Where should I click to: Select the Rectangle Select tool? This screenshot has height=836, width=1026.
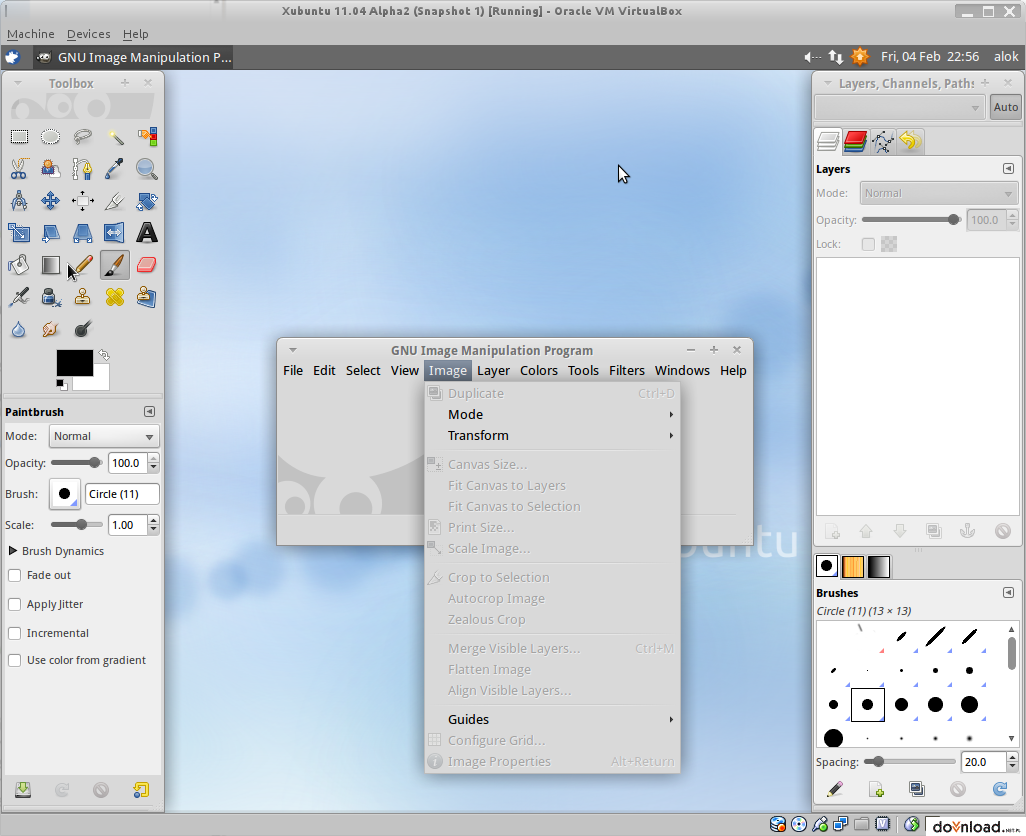point(19,137)
